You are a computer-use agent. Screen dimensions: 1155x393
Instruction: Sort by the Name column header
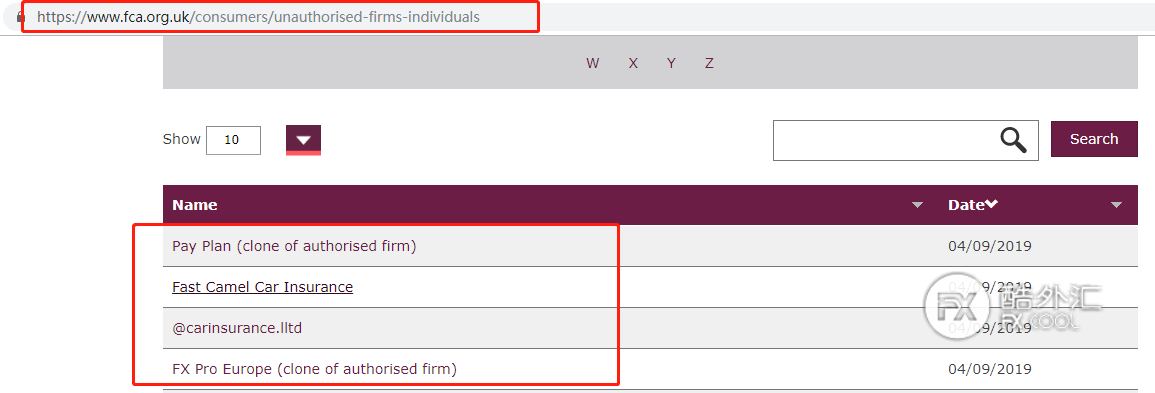(194, 205)
